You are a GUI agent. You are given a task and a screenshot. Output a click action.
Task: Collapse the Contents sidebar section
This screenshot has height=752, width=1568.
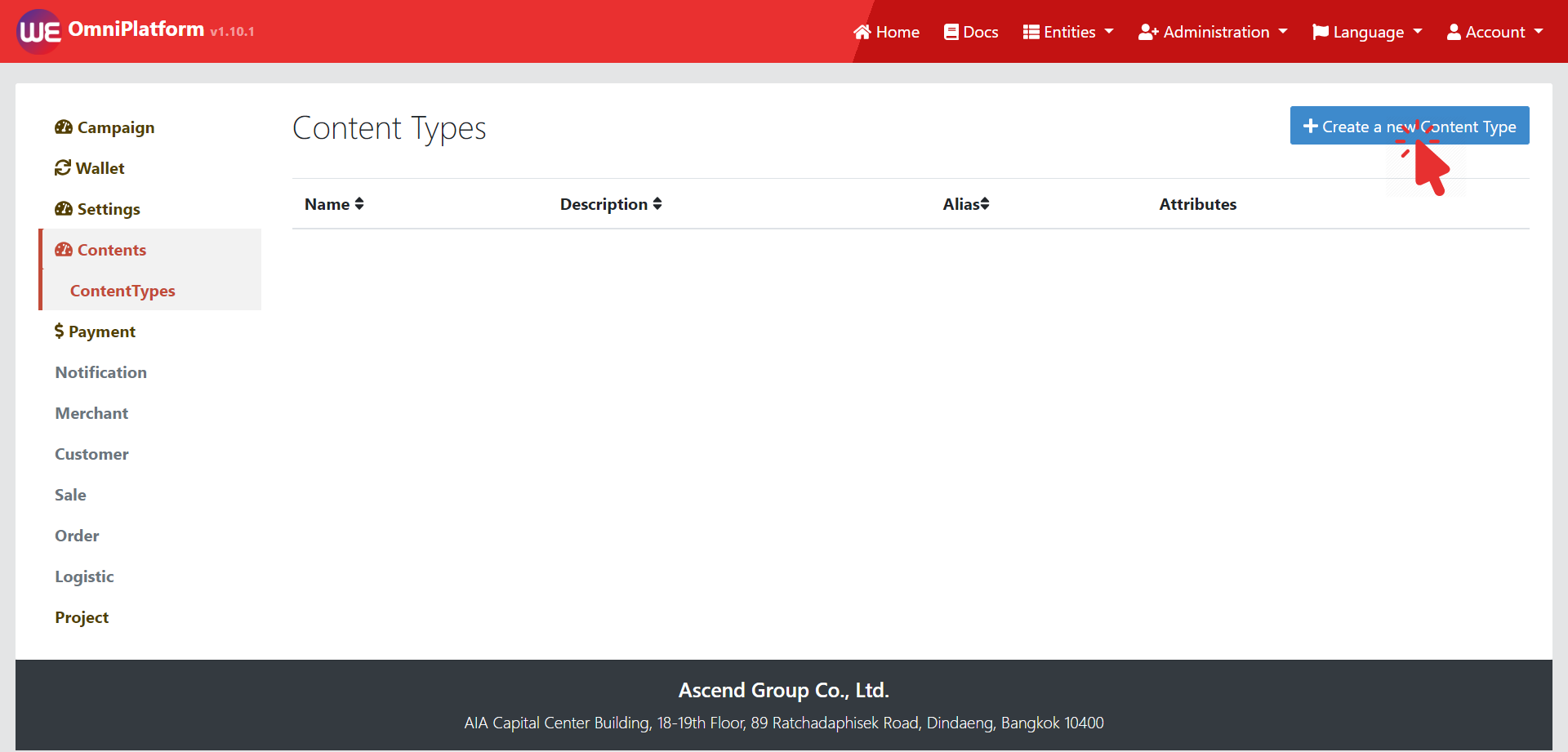111,250
